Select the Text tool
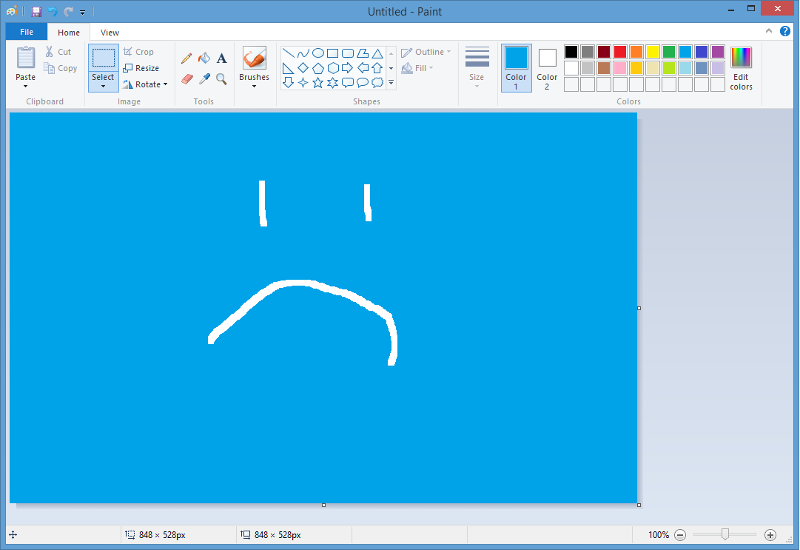This screenshot has width=800, height=550. 221,58
